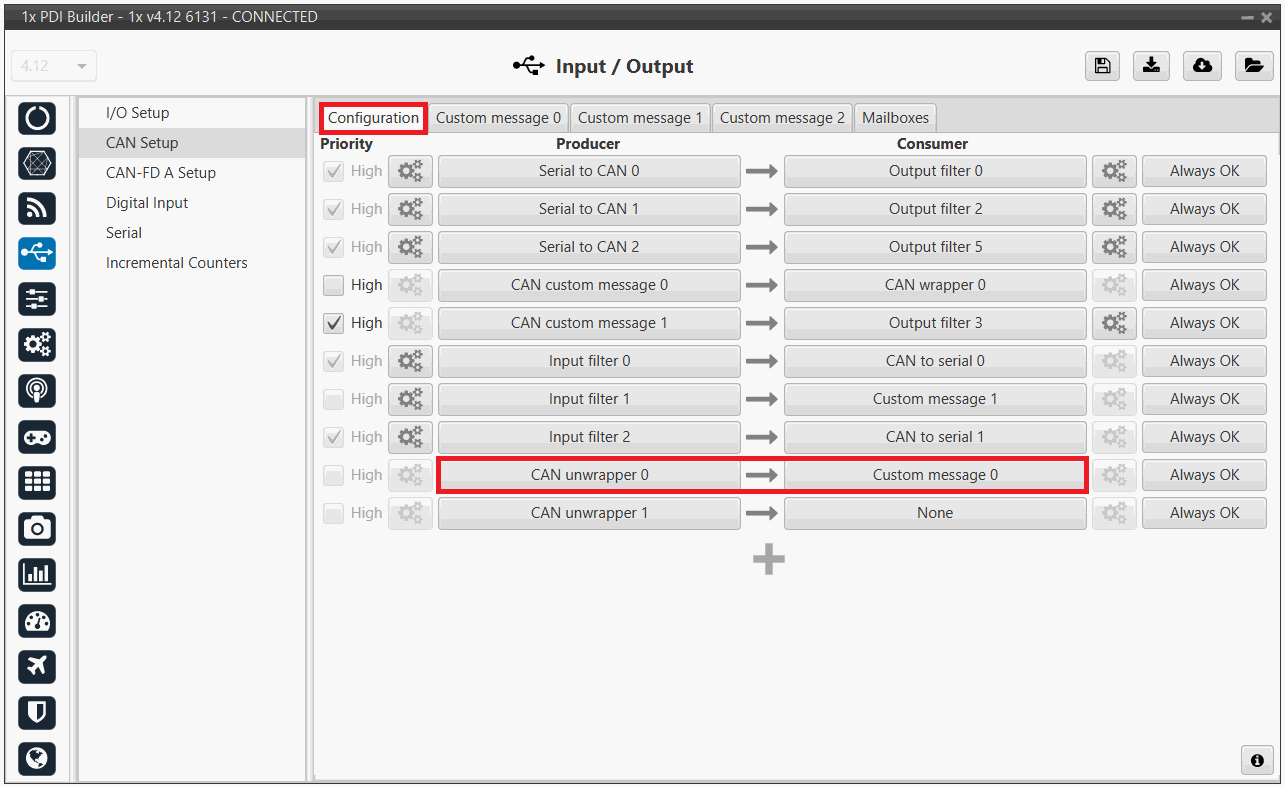The height and width of the screenshot is (787, 1285).
Task: Click the info icon at bottom right
Action: 1257,759
